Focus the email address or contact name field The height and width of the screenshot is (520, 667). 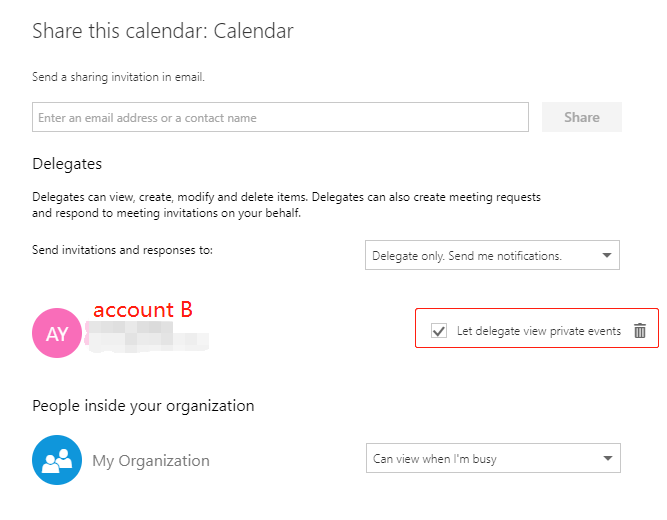pyautogui.click(x=280, y=118)
